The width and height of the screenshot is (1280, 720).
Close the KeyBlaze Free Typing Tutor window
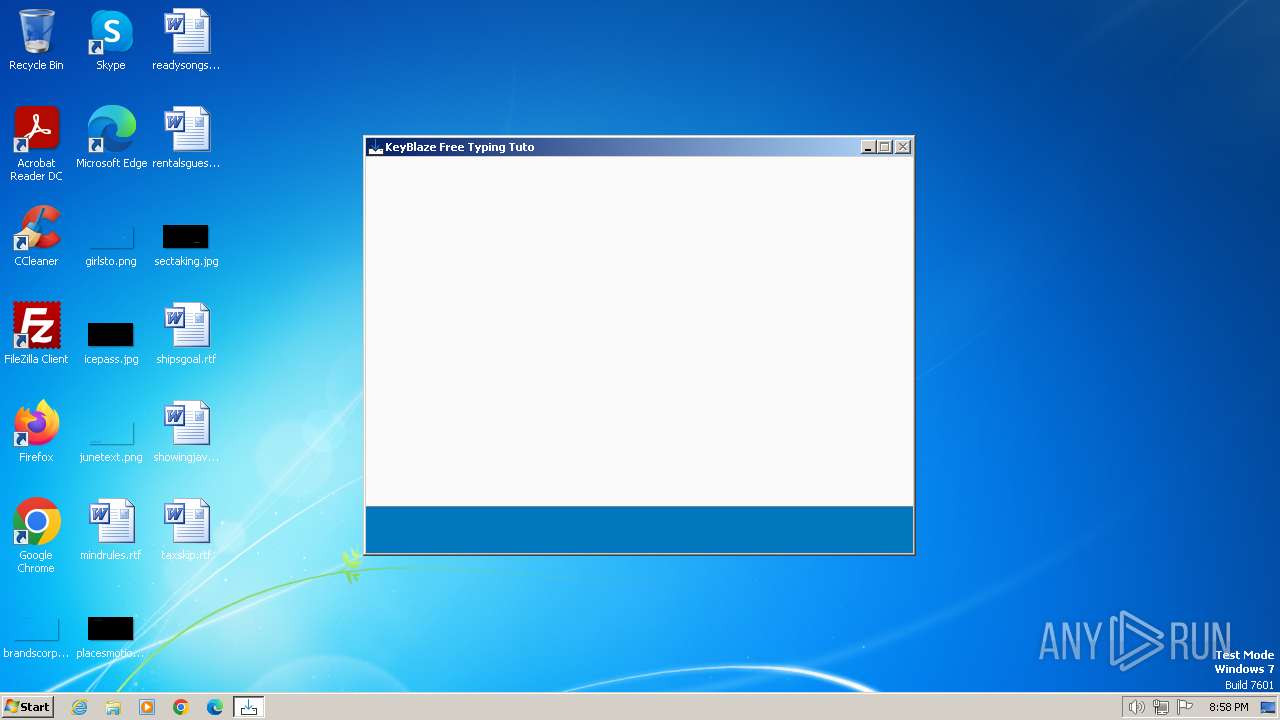tap(903, 147)
